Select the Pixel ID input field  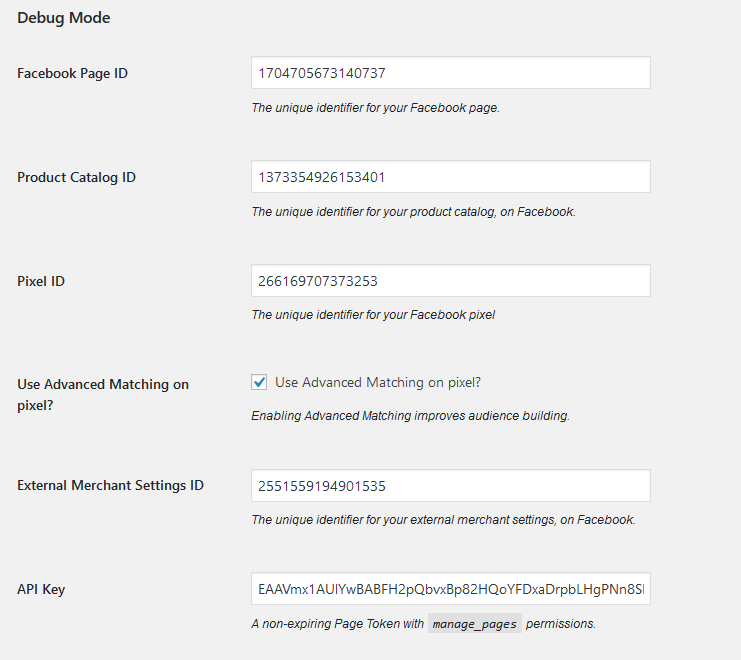click(x=450, y=281)
